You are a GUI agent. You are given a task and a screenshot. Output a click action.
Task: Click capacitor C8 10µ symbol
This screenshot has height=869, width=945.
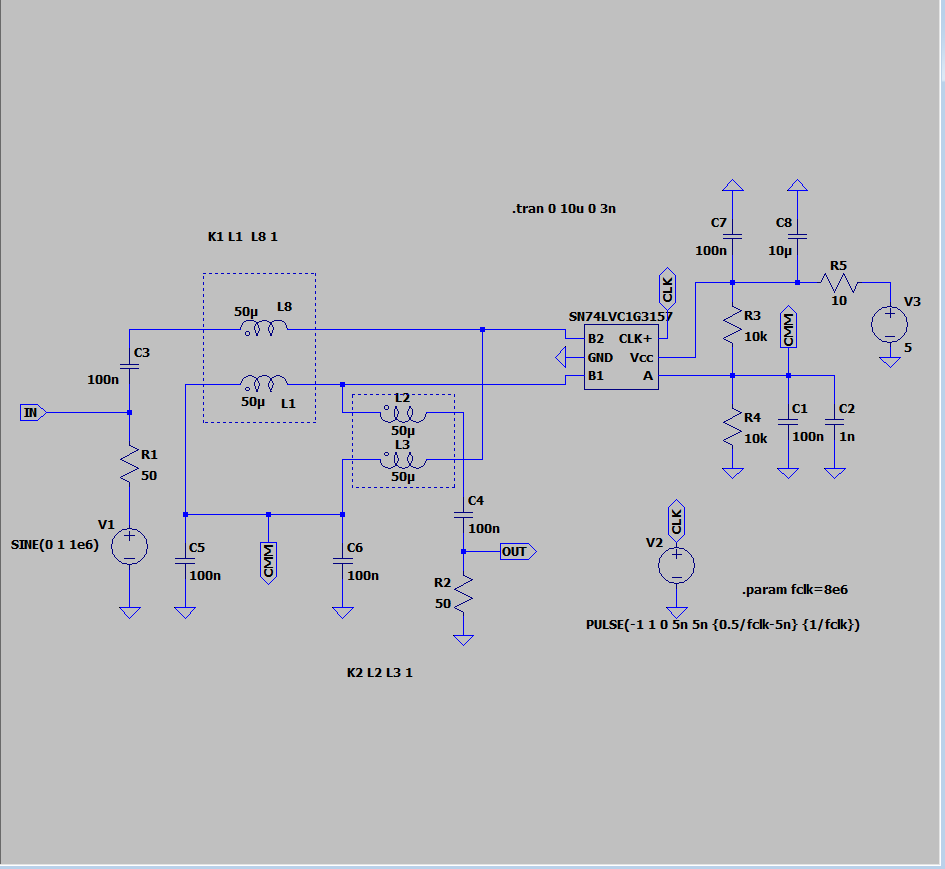(x=797, y=237)
